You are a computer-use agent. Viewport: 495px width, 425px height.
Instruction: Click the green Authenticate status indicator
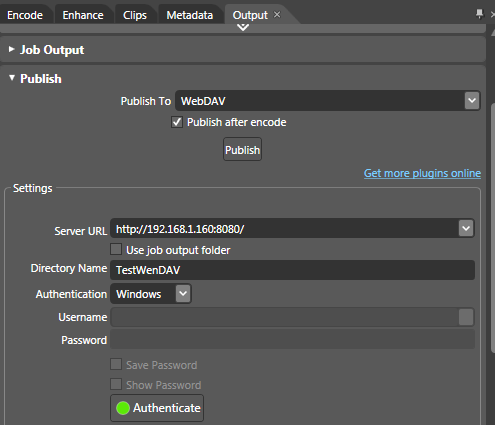123,408
